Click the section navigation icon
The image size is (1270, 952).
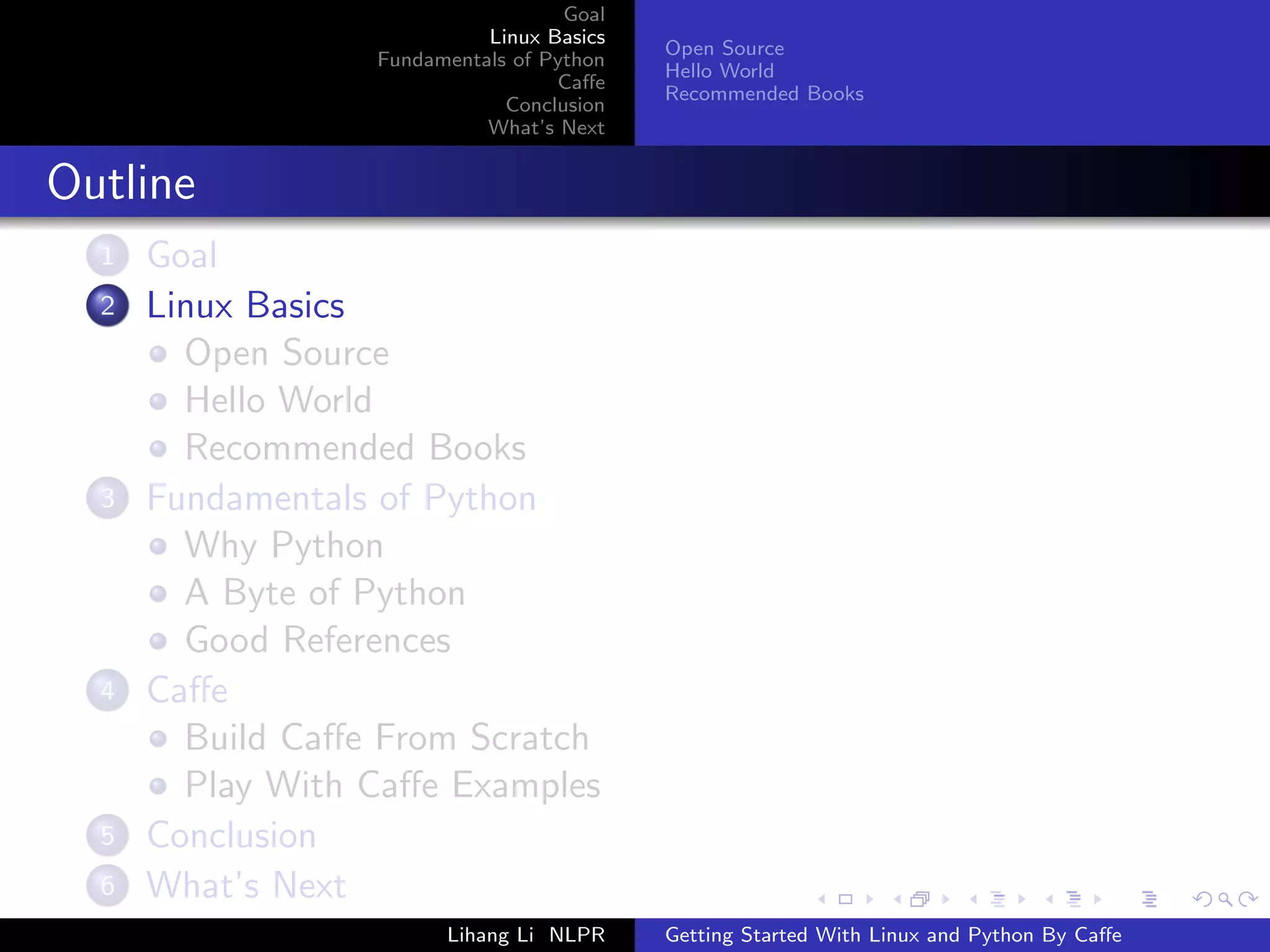[1073, 899]
